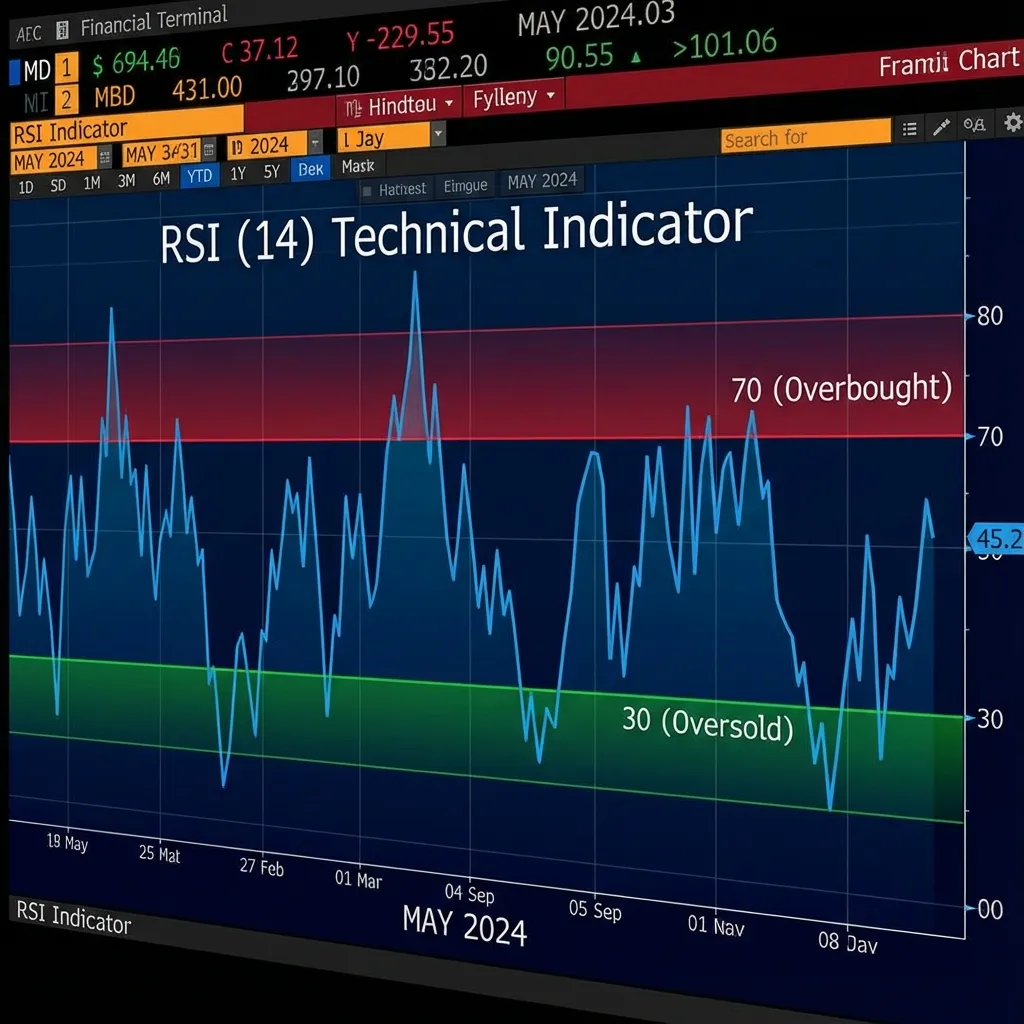Open the Hindtou dropdown
Viewport: 1024px width, 1024px height.
point(400,104)
